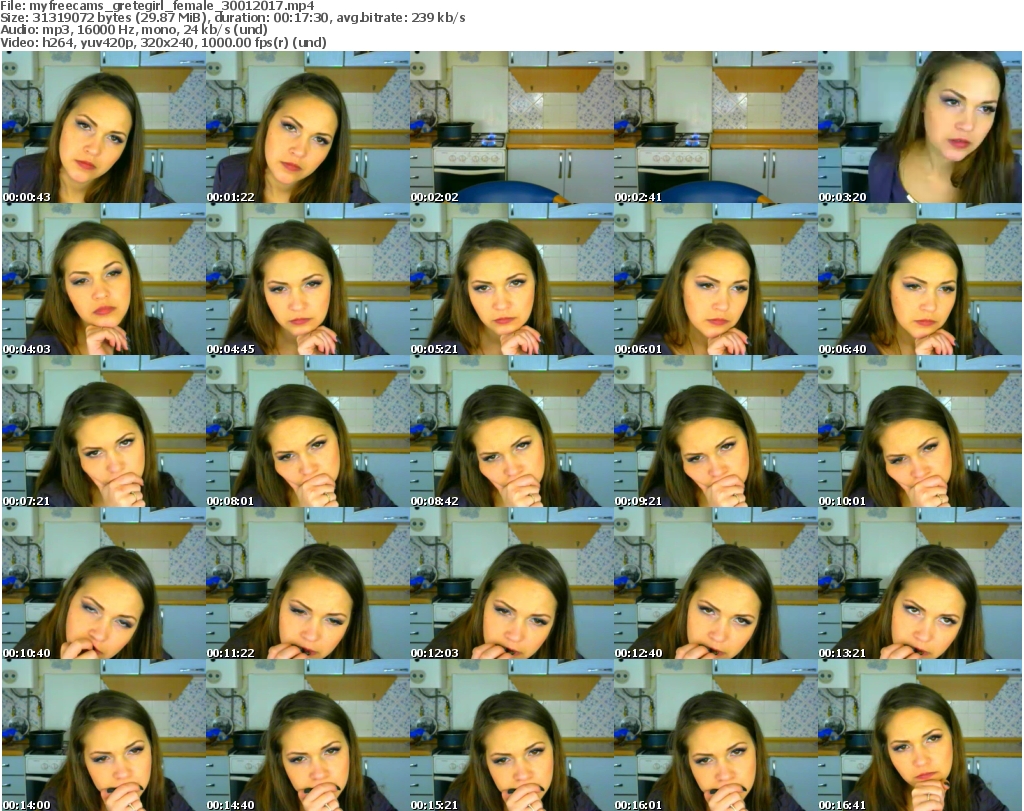Choose the thumbnail stamped 00:12:03
Image resolution: width=1024 pixels, height=811 pixels.
[x=511, y=584]
